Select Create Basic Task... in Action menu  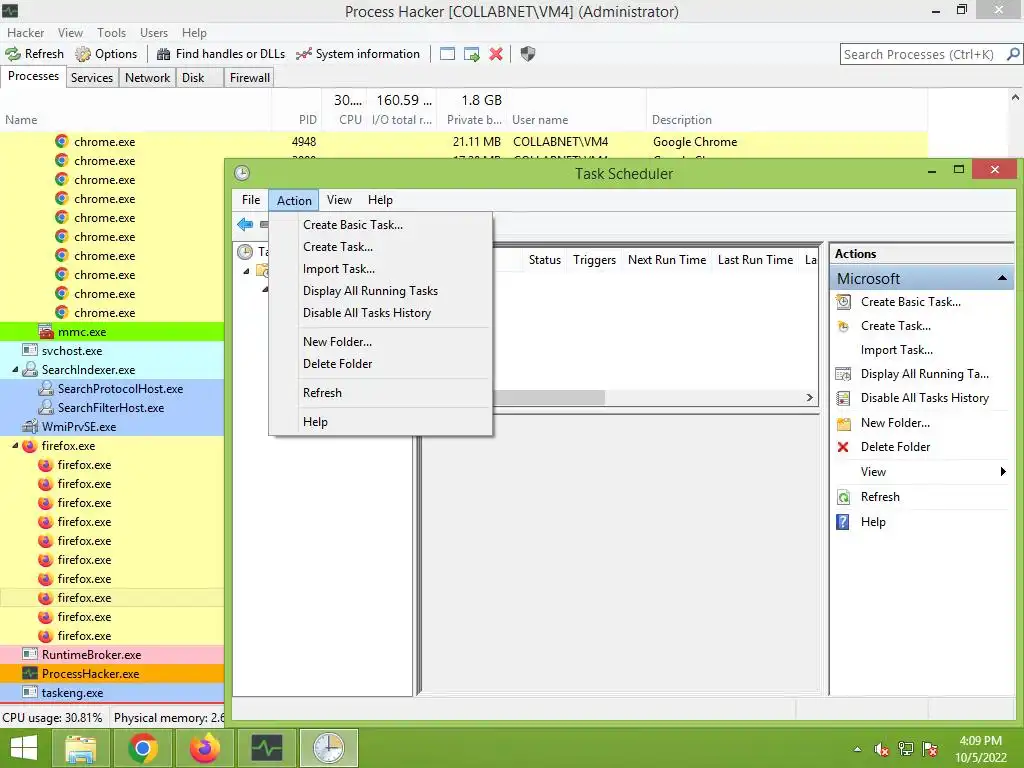pos(380,225)
